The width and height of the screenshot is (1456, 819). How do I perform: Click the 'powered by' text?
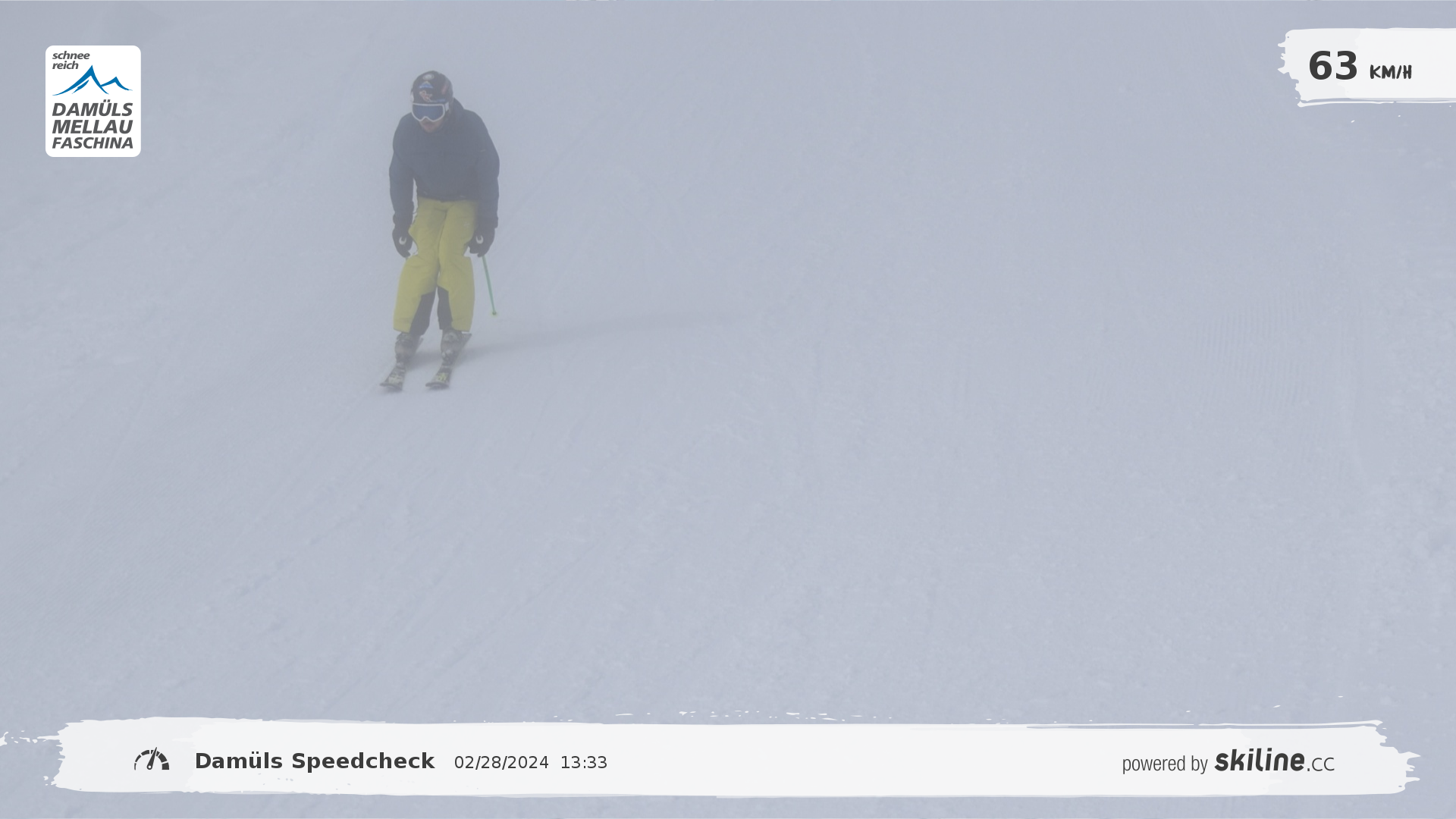pos(1164,764)
